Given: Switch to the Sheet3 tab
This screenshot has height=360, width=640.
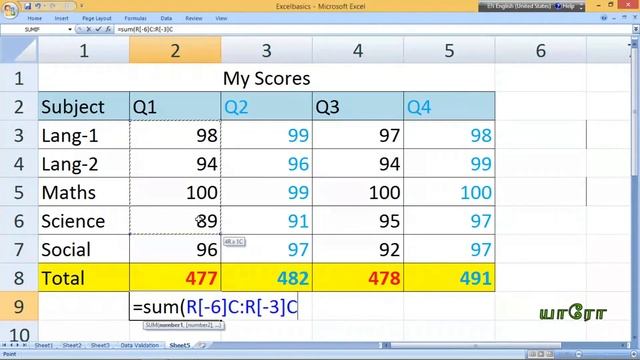Looking at the screenshot, I should click(x=100, y=345).
